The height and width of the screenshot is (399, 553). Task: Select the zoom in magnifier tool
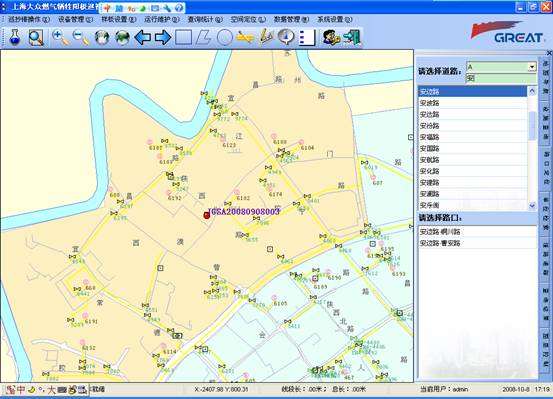60,37
